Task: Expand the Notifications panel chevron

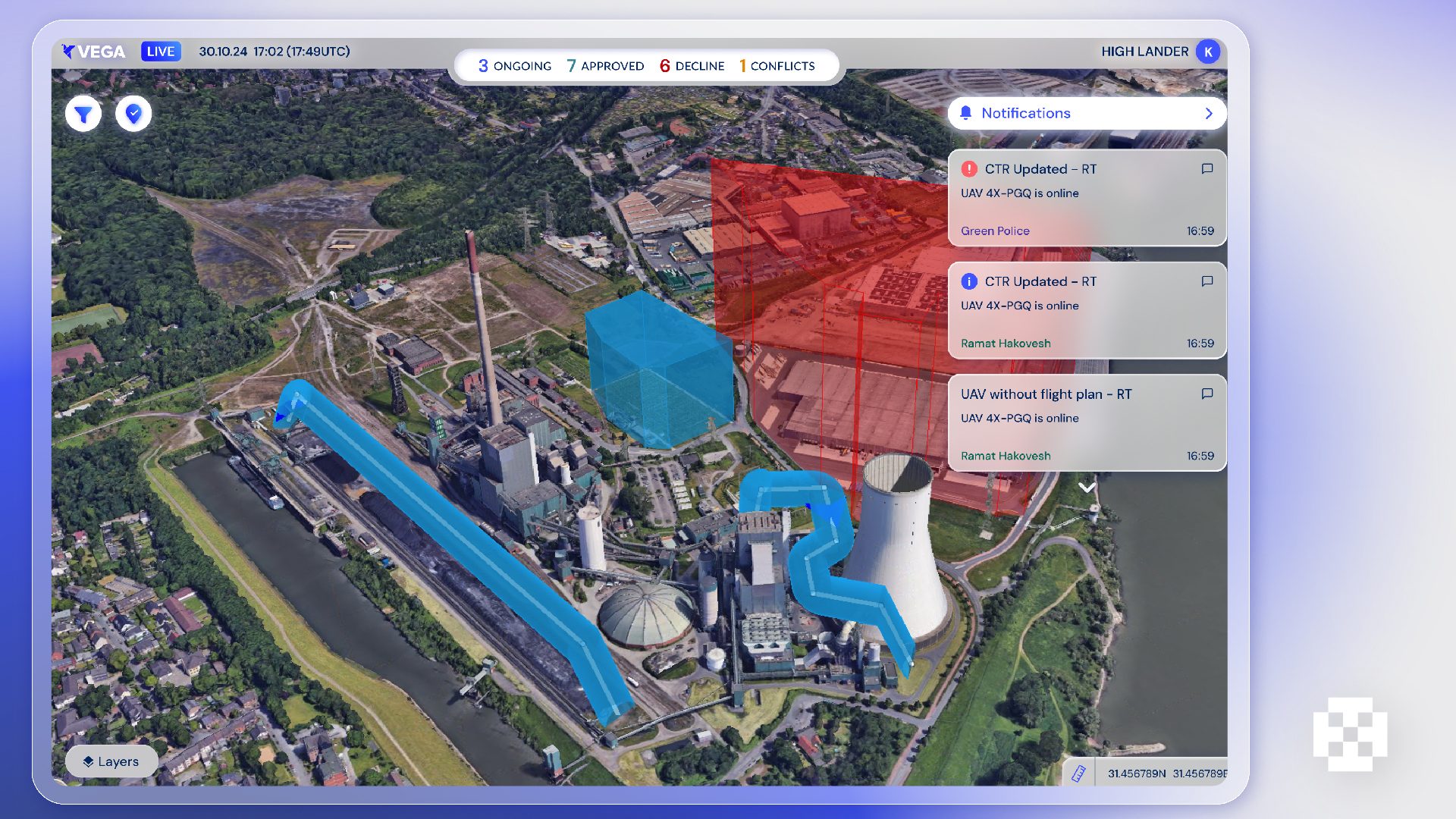Action: pyautogui.click(x=1209, y=113)
